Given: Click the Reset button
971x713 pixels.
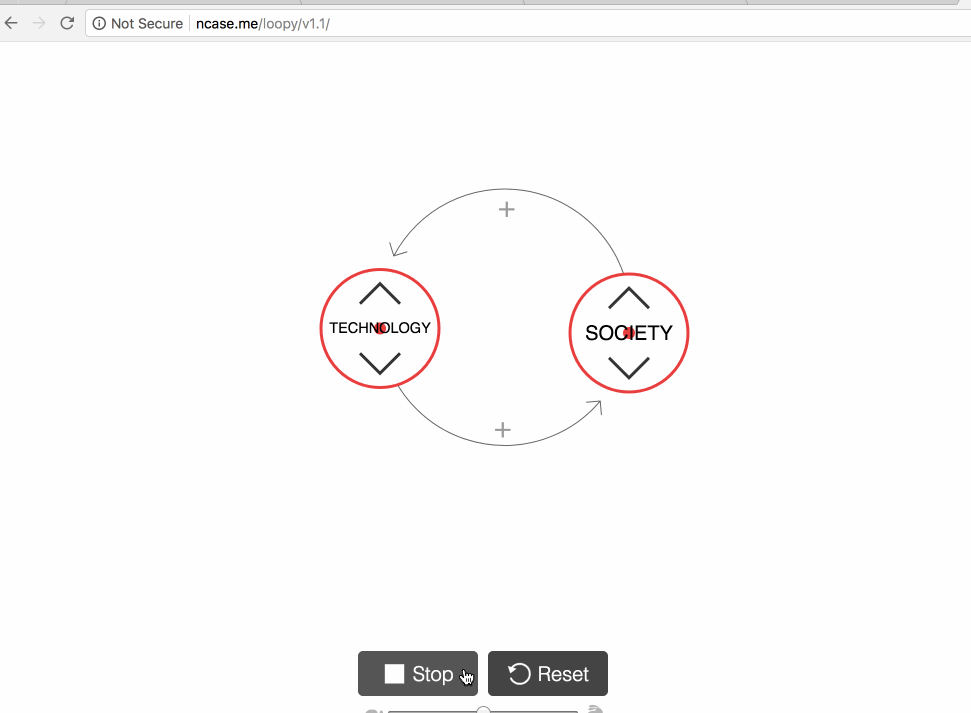Looking at the screenshot, I should click(x=548, y=673).
